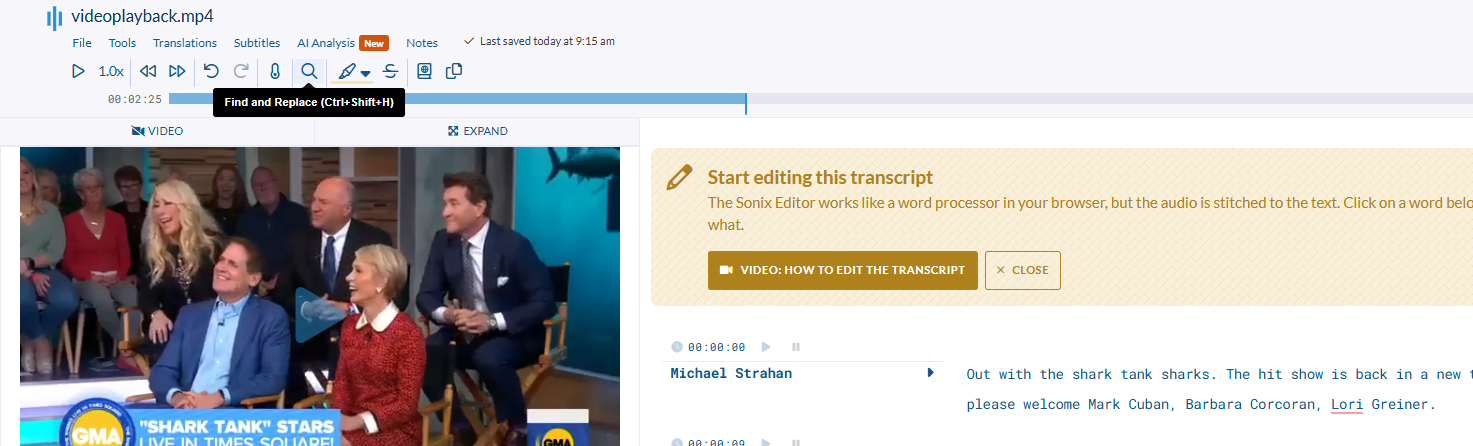Viewport: 1473px width, 446px height.
Task: Click the underlined word 'Lori' in transcript
Action: [1349, 405]
